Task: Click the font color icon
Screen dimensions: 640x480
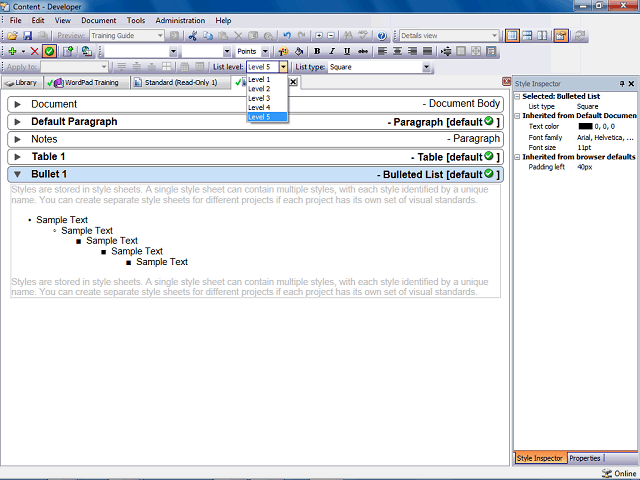Action: [x=283, y=51]
